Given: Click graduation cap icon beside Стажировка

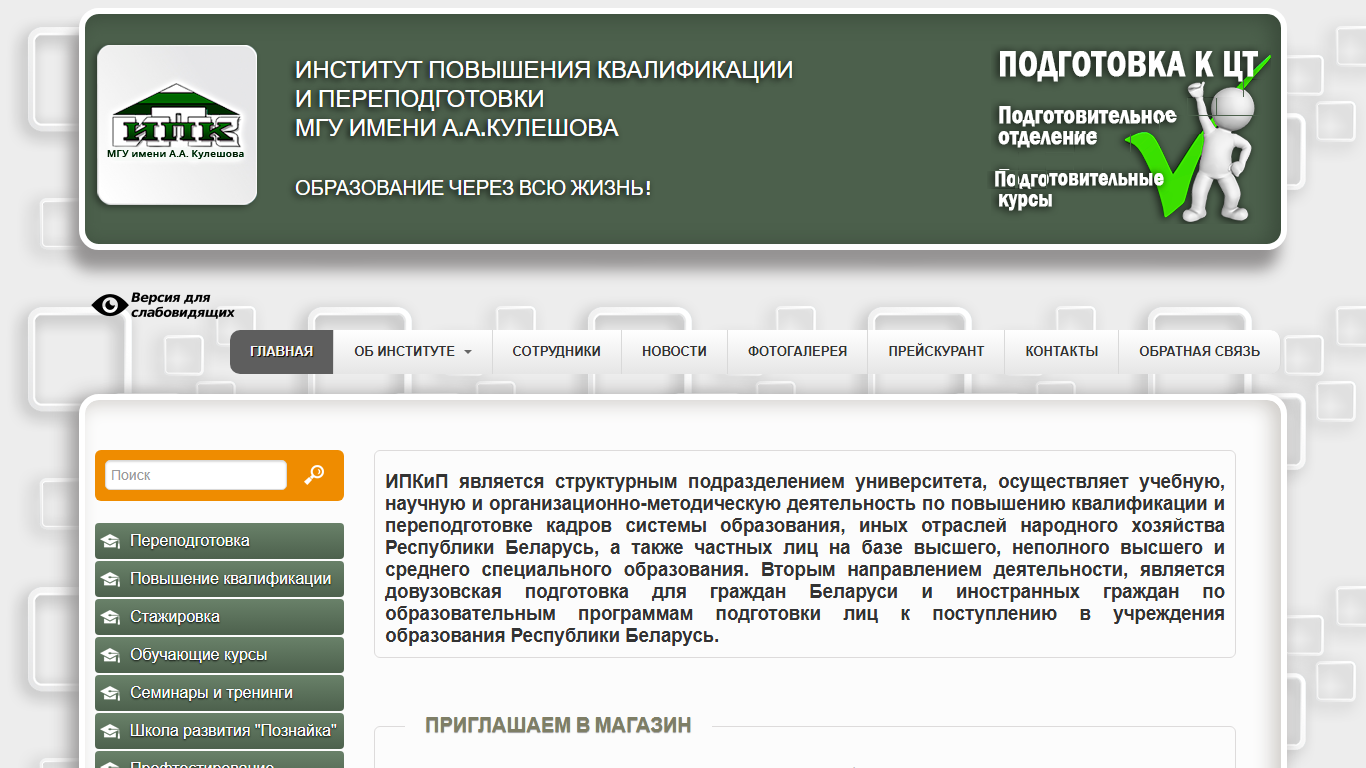Looking at the screenshot, I should [110, 618].
